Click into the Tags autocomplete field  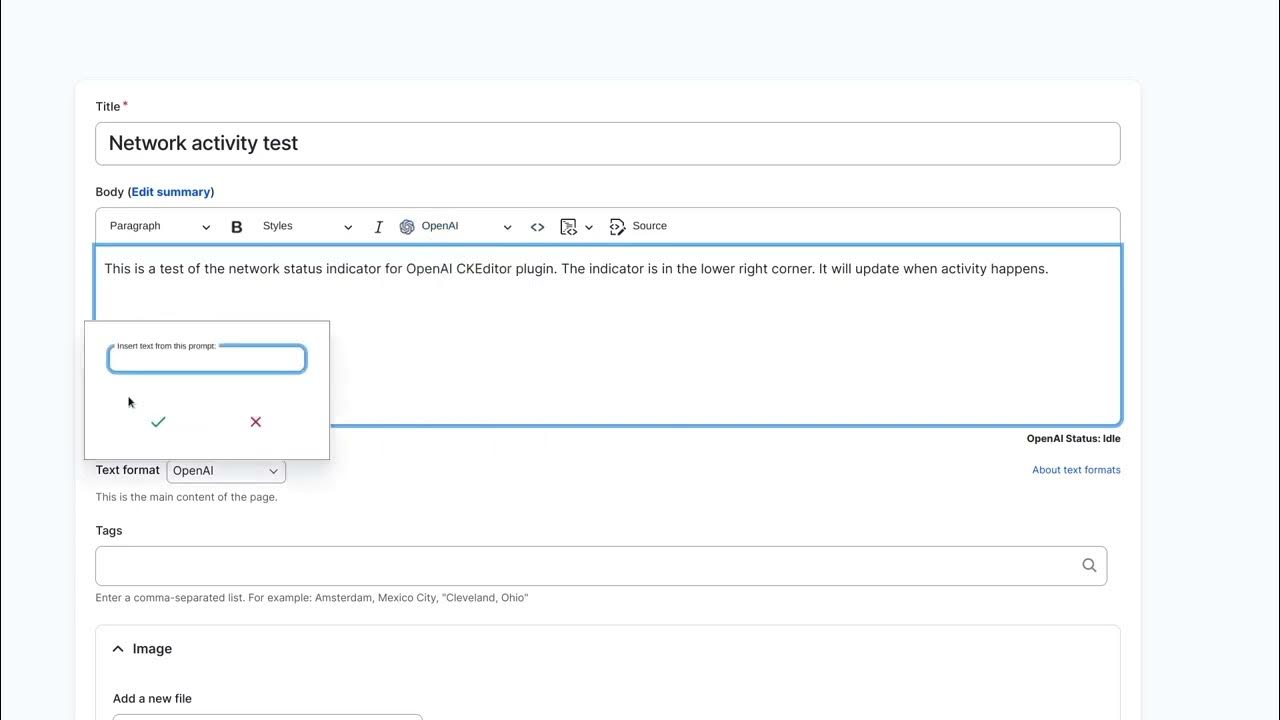tap(601, 566)
